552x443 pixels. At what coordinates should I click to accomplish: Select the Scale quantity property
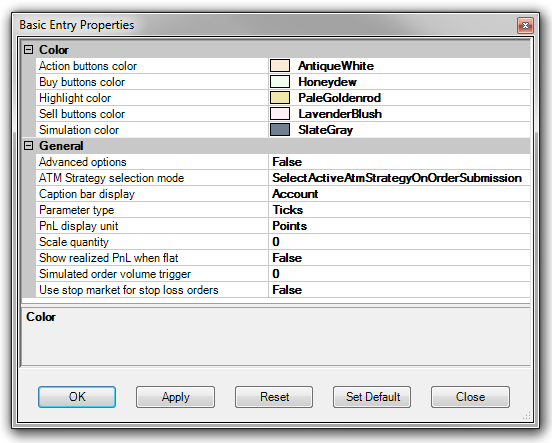coord(152,242)
